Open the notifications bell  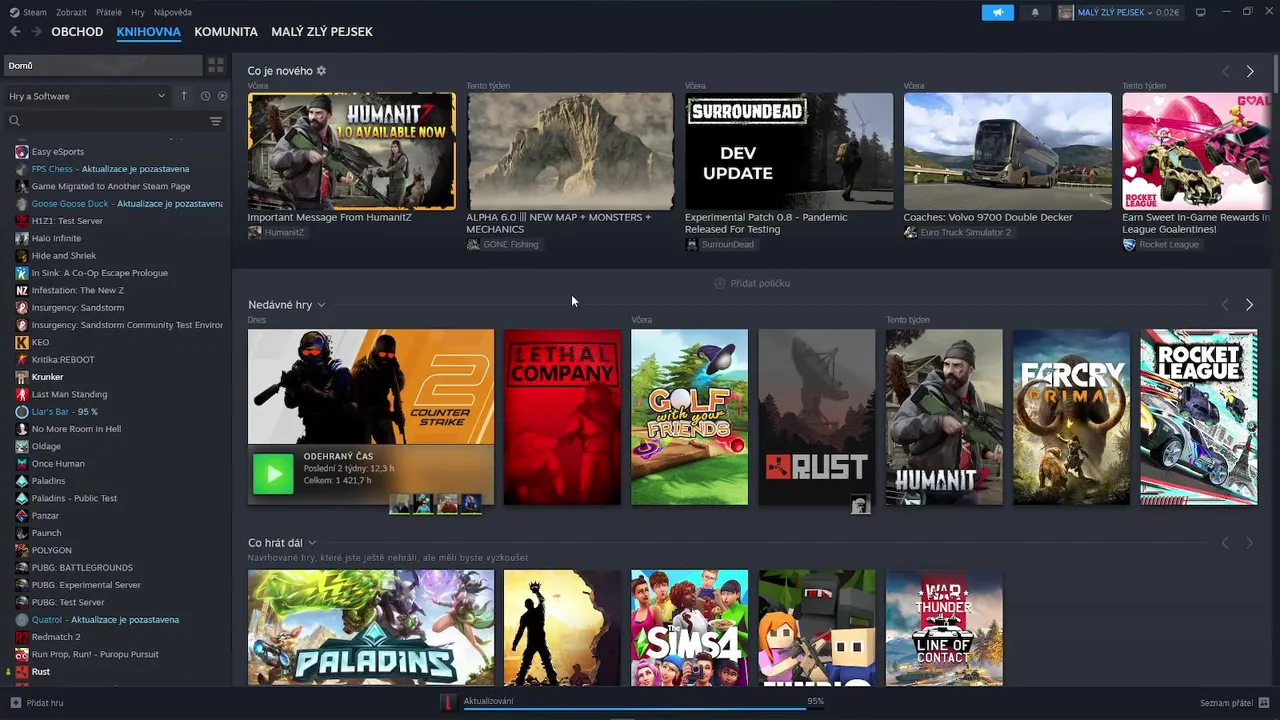click(x=1035, y=12)
